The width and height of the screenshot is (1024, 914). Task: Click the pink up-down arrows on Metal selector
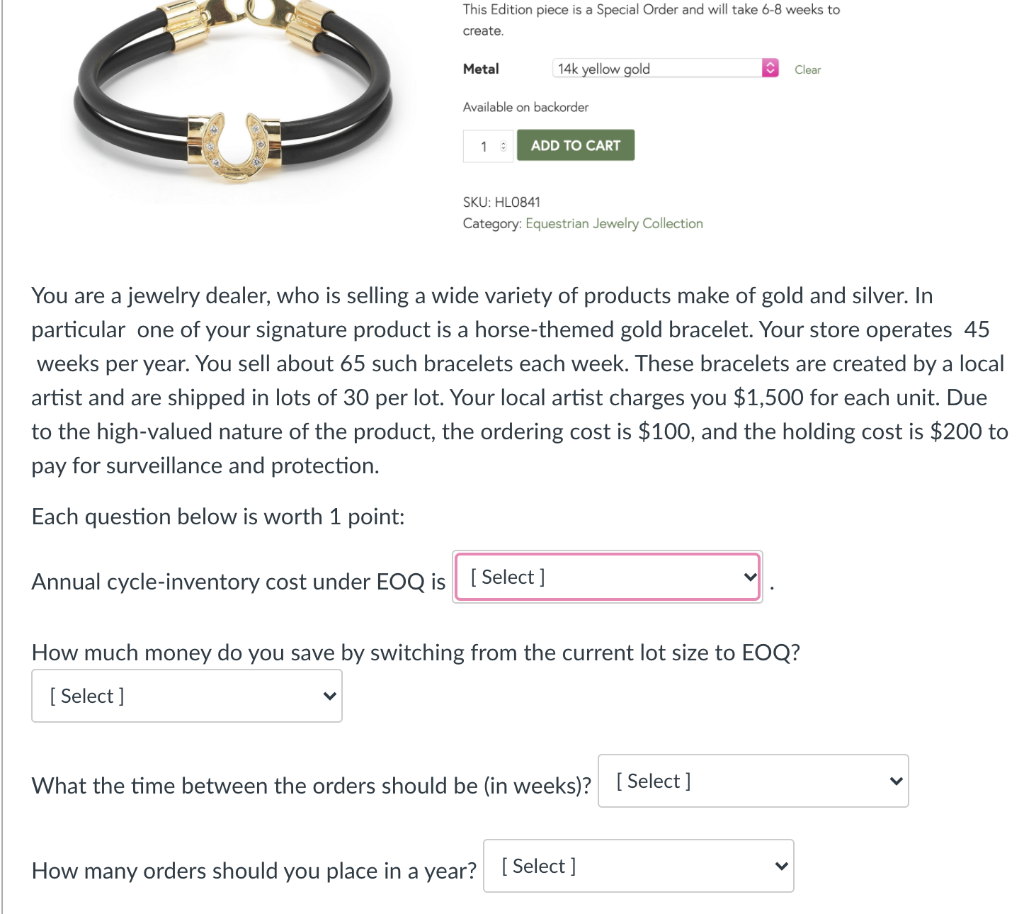click(x=768, y=69)
